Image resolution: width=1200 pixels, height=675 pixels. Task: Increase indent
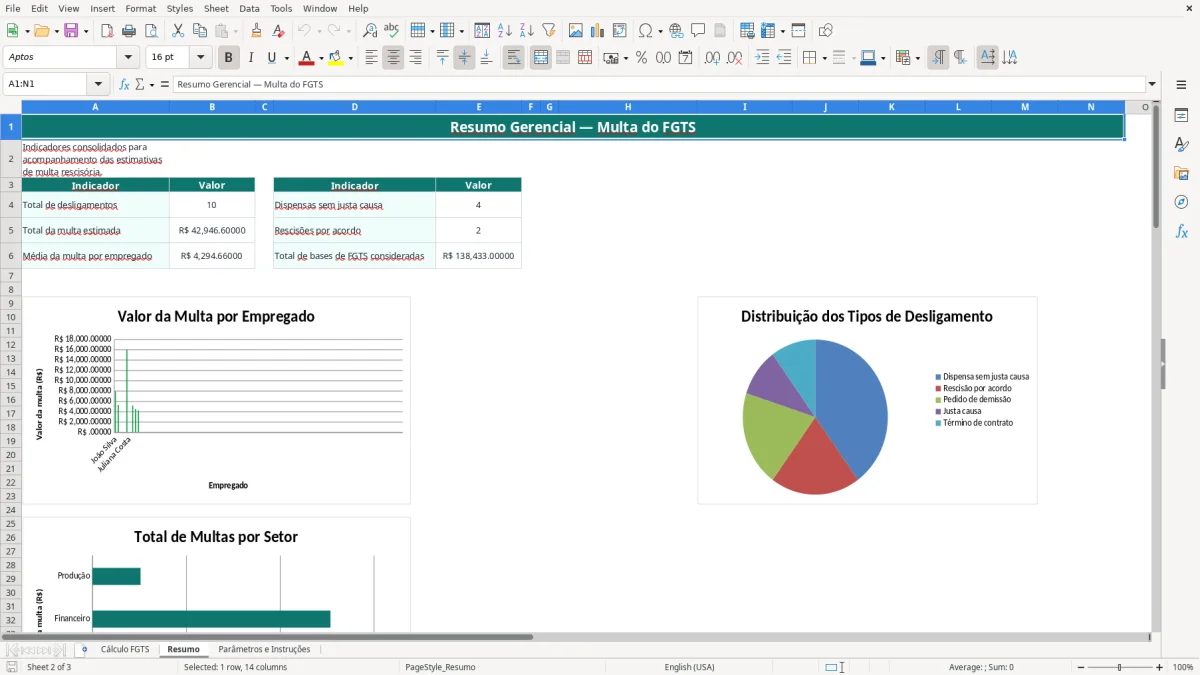762,58
